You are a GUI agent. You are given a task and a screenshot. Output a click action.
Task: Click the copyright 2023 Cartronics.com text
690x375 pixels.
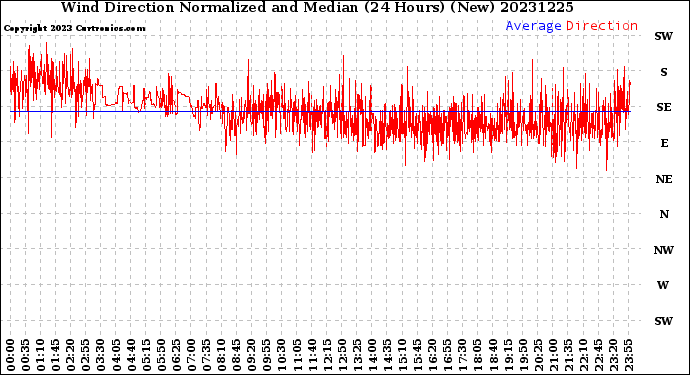click(x=74, y=28)
